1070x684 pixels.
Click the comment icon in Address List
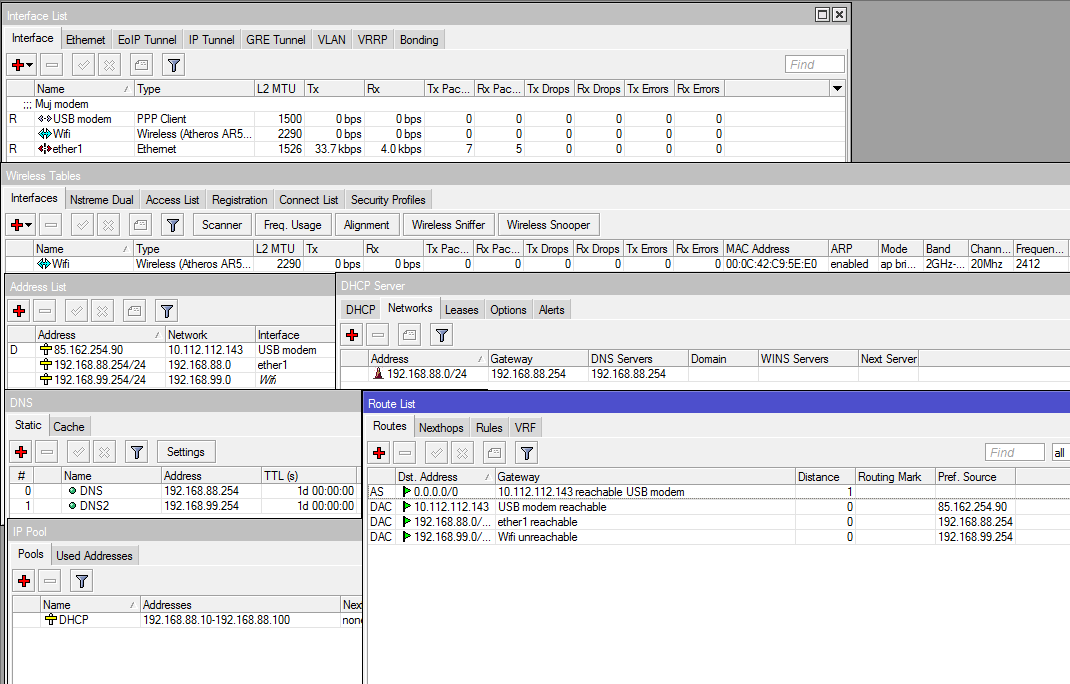tap(134, 311)
